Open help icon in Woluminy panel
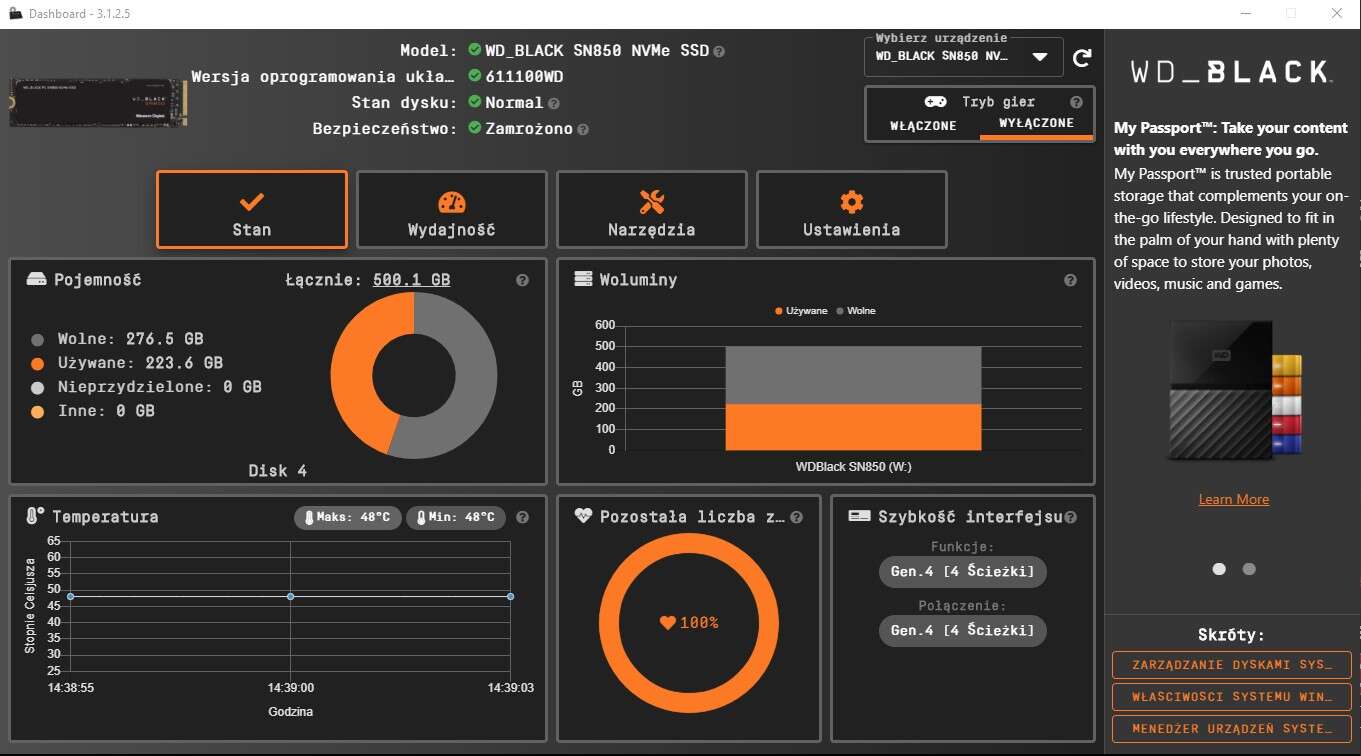The height and width of the screenshot is (756, 1361). click(x=1070, y=281)
